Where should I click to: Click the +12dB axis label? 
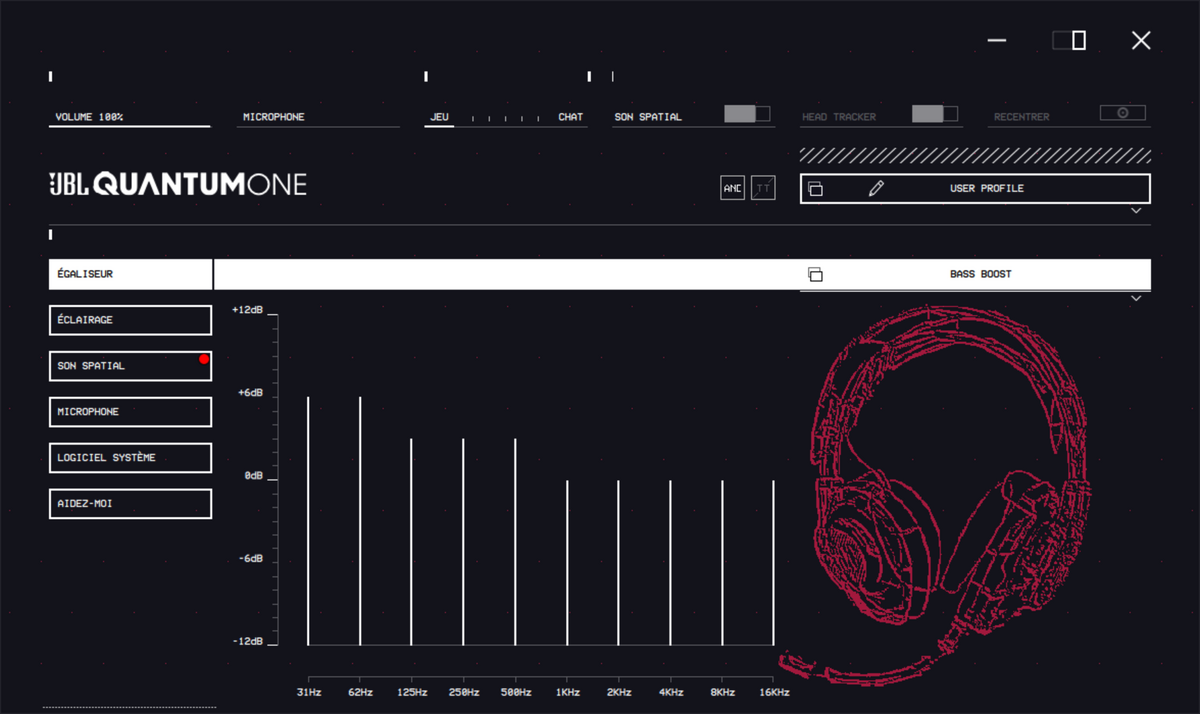tap(247, 310)
